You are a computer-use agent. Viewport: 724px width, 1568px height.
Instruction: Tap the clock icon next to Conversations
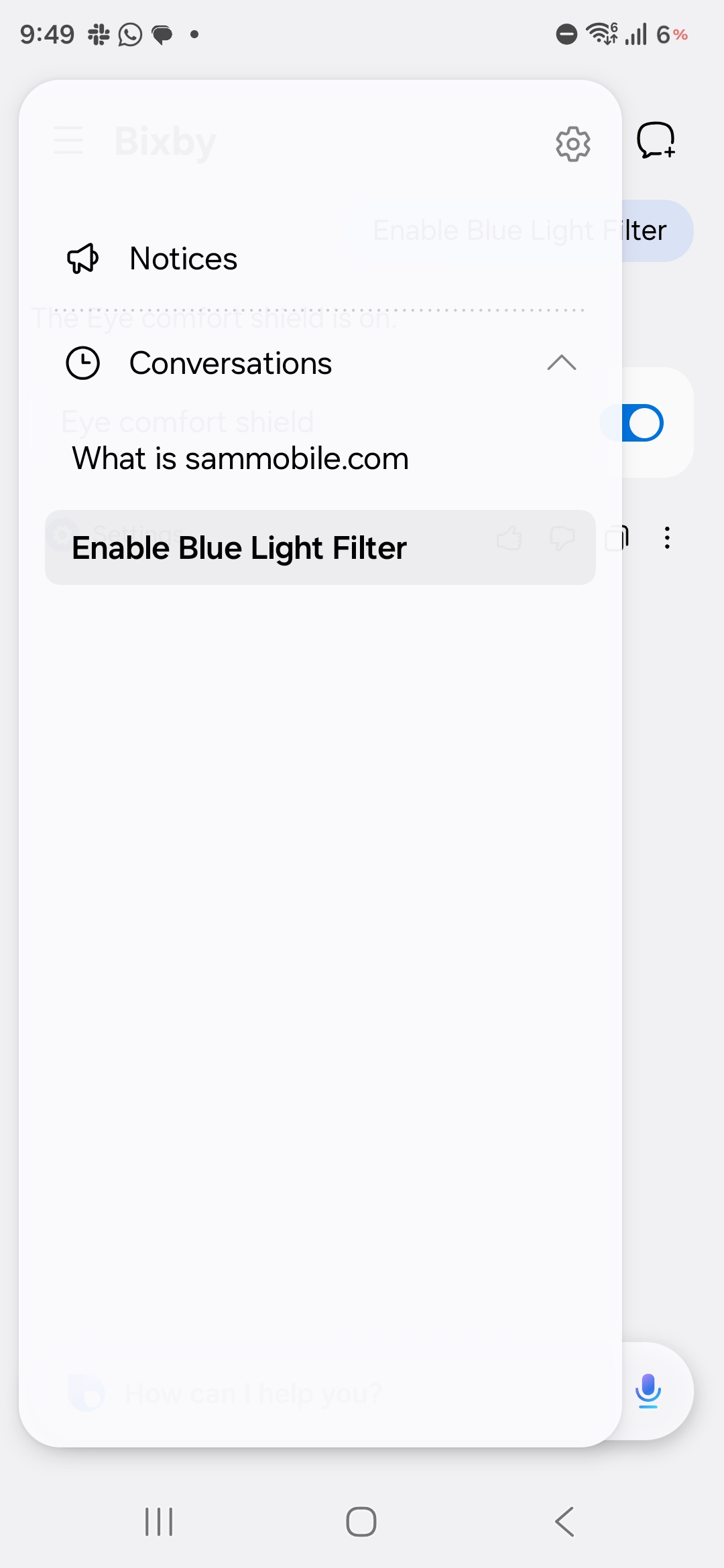tap(82, 363)
